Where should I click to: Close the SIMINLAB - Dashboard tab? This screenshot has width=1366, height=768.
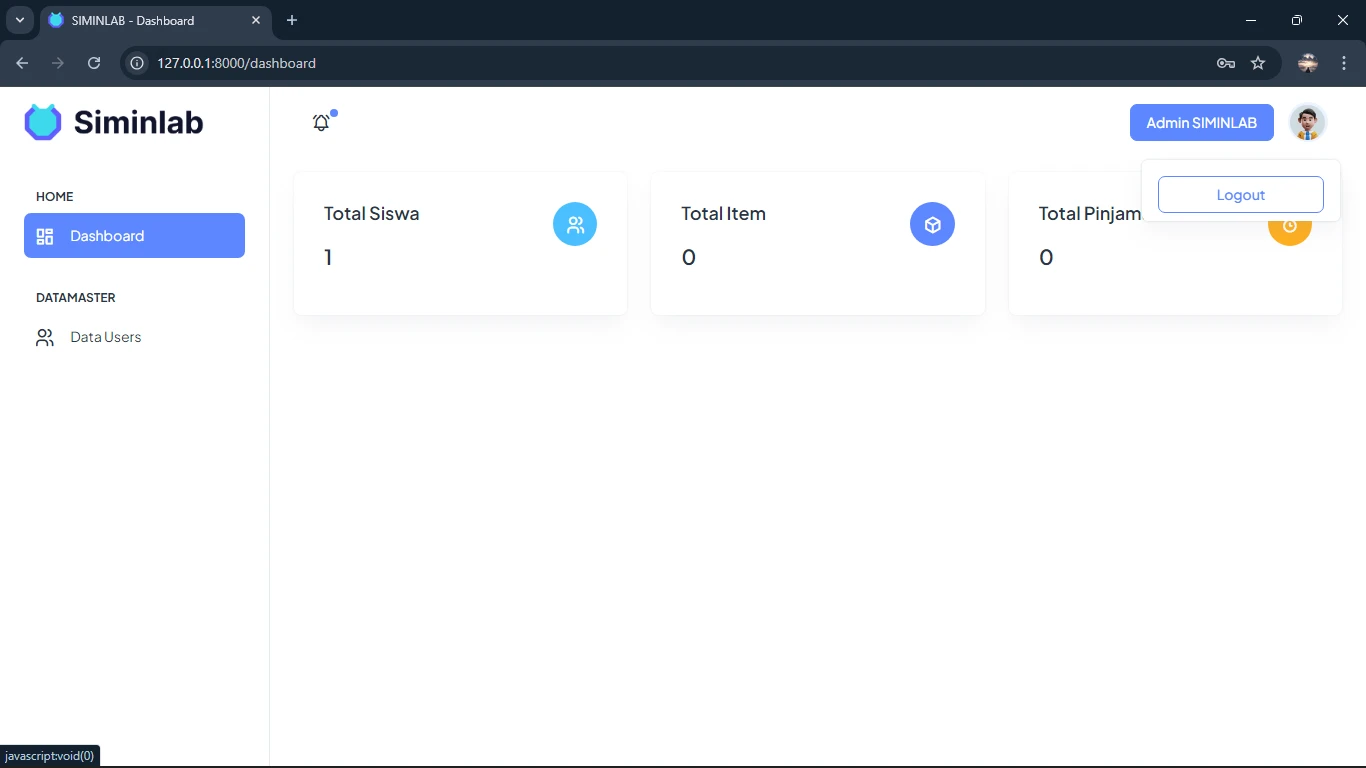[256, 20]
